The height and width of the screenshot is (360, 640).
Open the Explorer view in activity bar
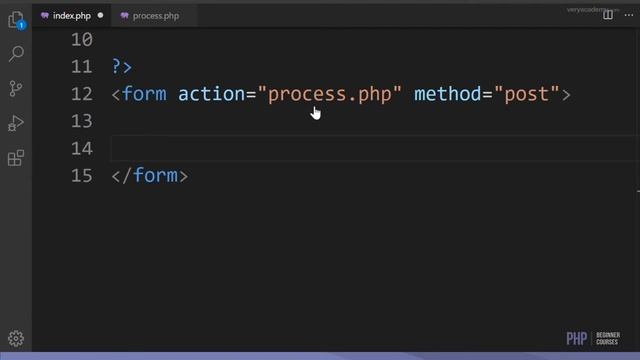tap(16, 19)
